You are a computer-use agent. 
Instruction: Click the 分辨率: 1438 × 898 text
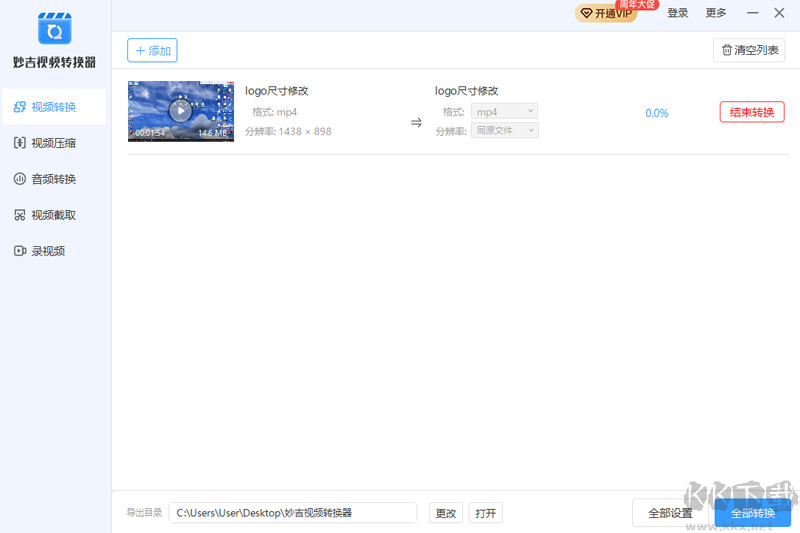[x=288, y=132]
